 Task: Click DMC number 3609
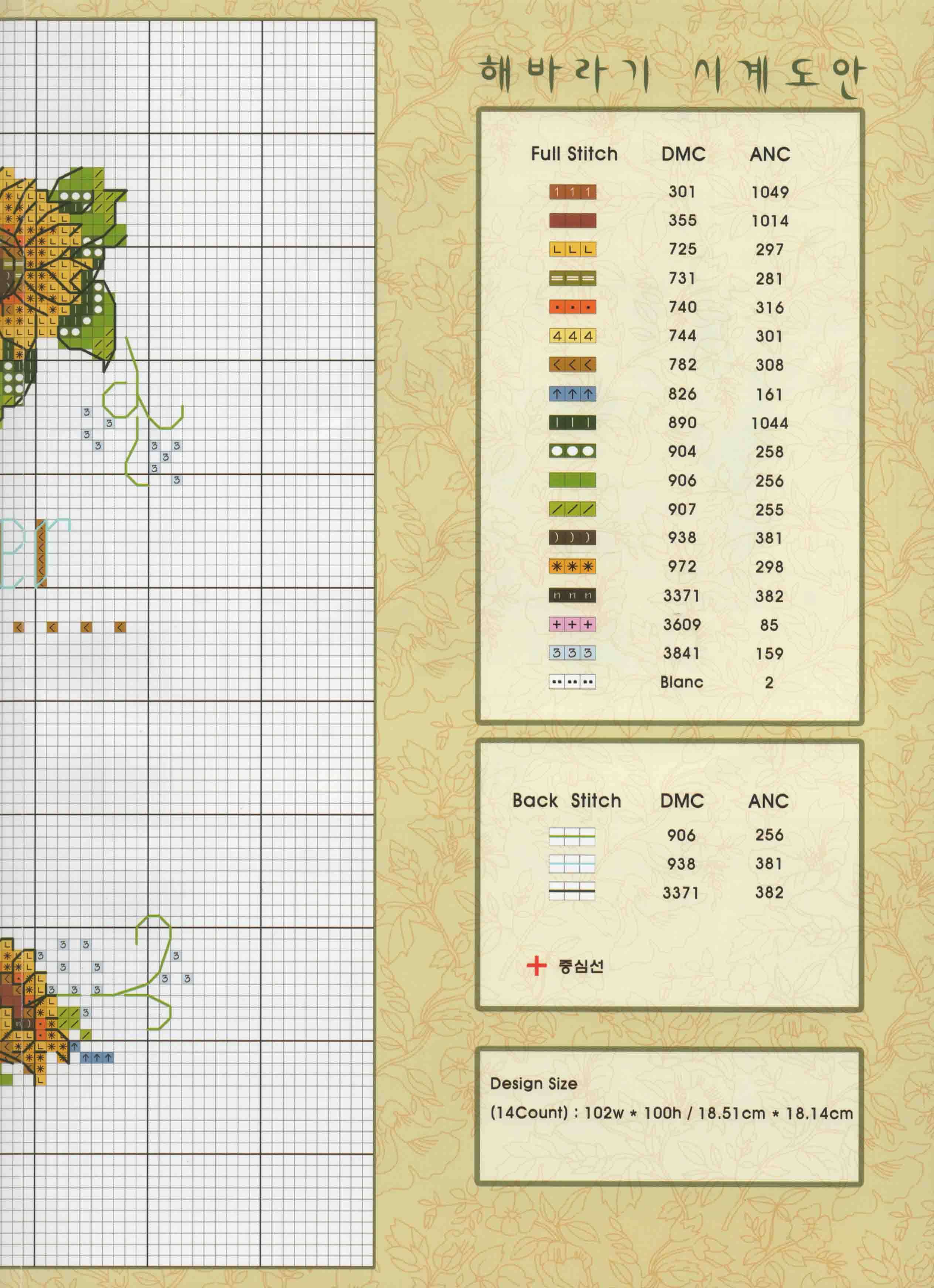click(x=682, y=625)
